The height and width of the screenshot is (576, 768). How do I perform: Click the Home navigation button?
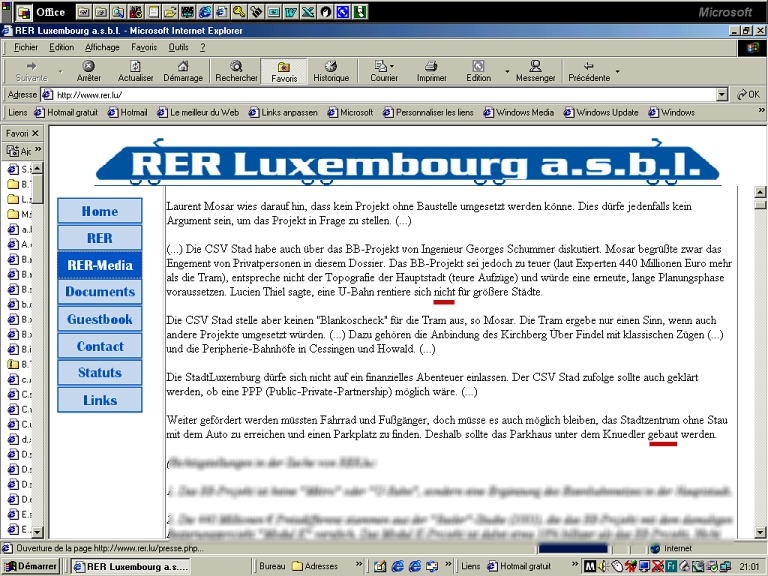(99, 211)
